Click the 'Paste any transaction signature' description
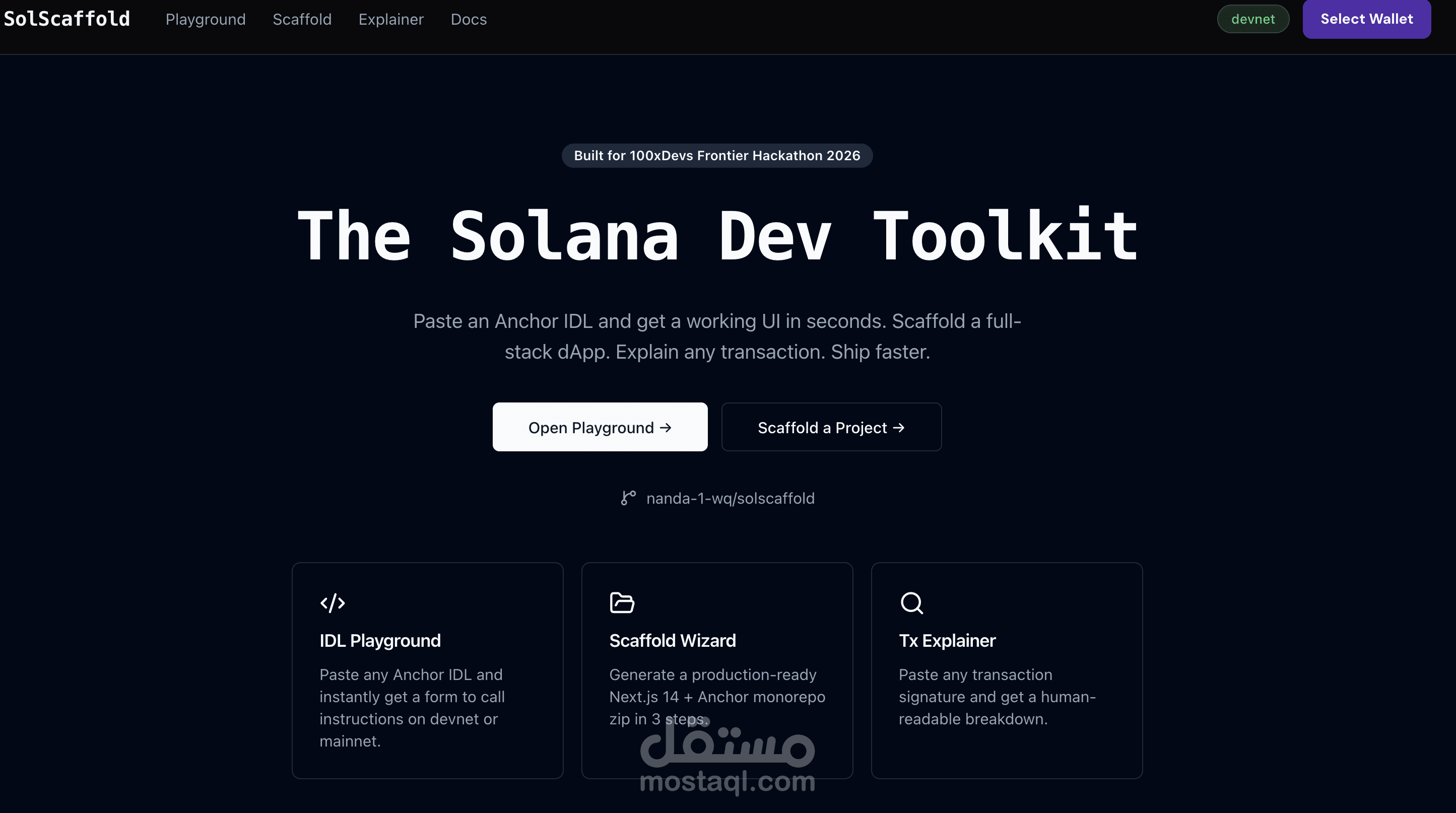 997,697
